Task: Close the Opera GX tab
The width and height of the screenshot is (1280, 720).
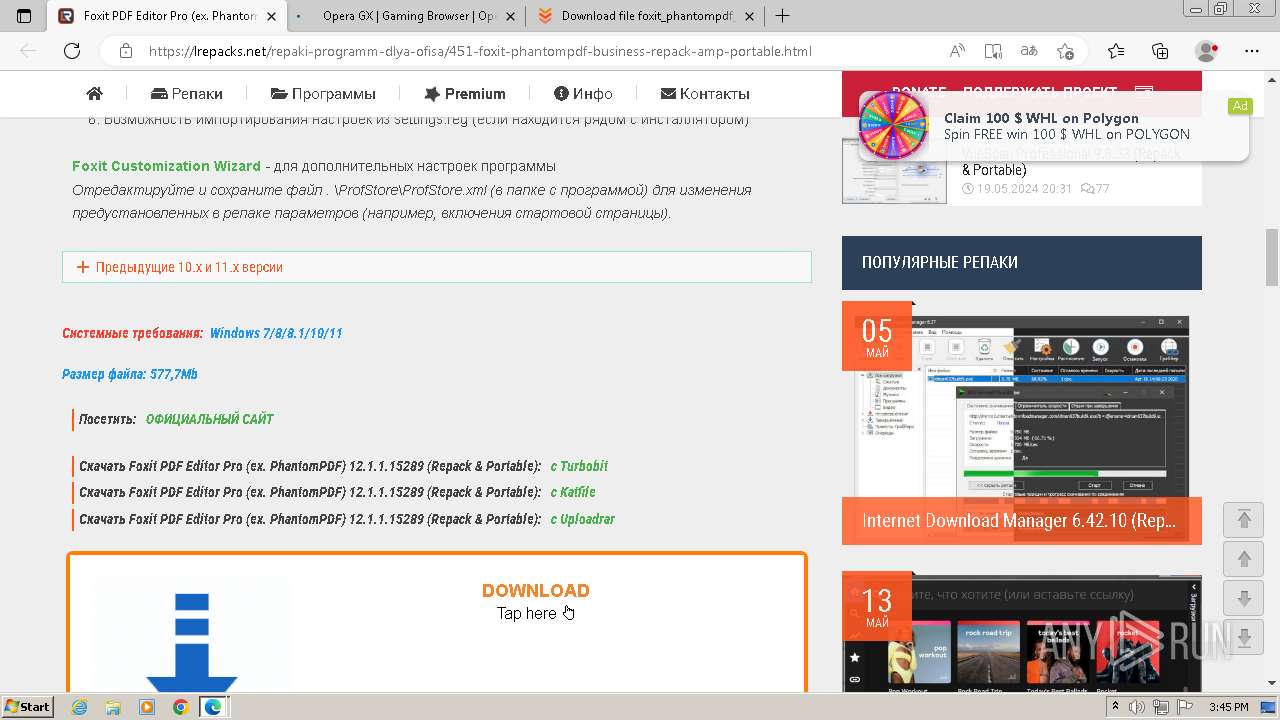Action: (x=510, y=16)
